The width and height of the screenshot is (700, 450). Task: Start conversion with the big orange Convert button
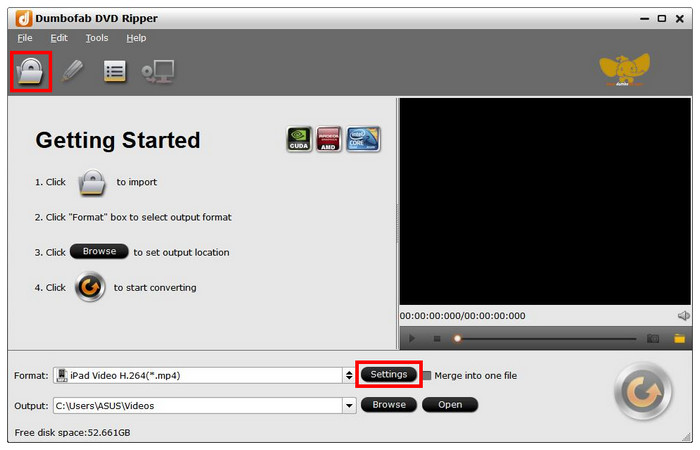643,392
